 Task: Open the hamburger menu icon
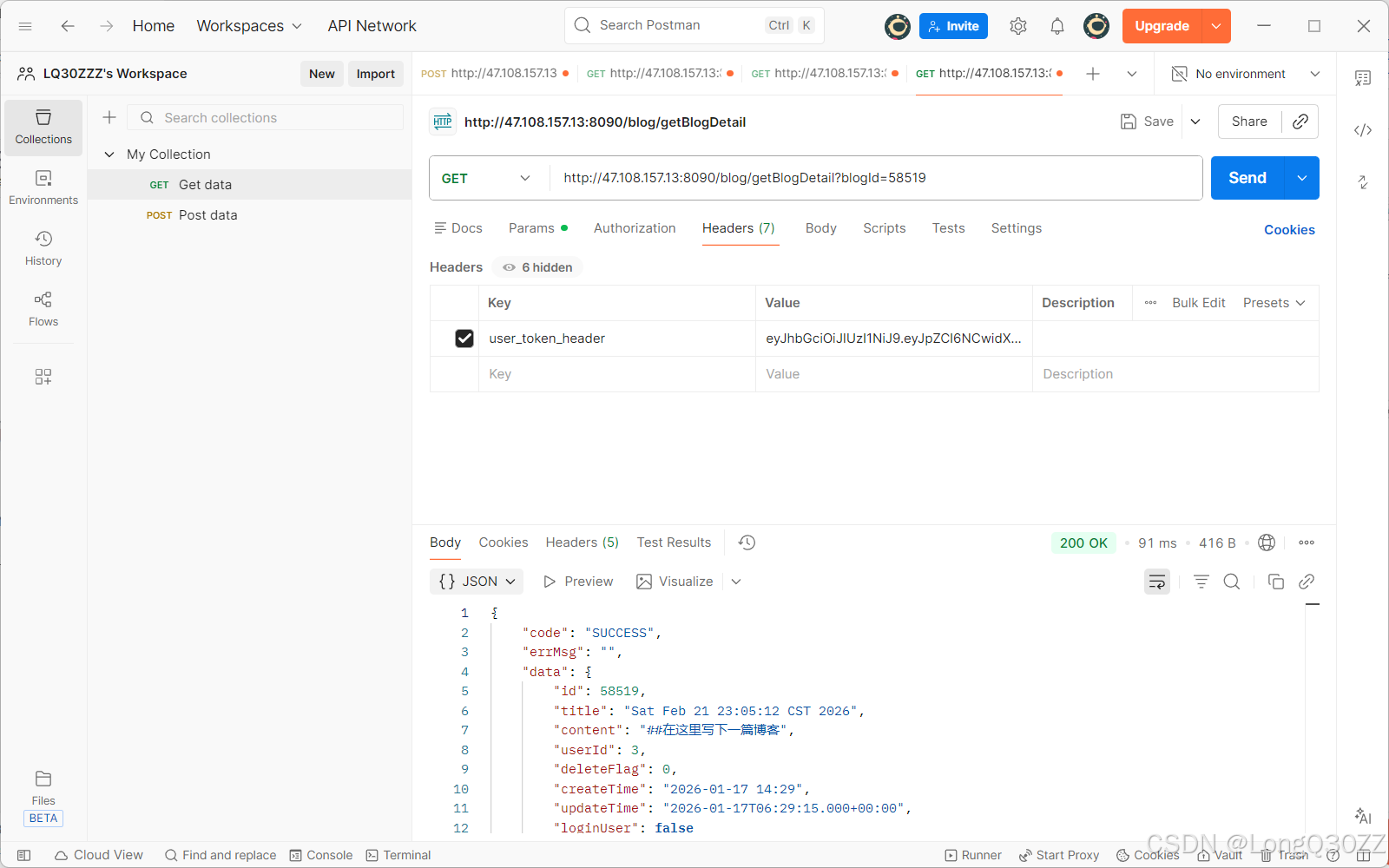[x=25, y=26]
